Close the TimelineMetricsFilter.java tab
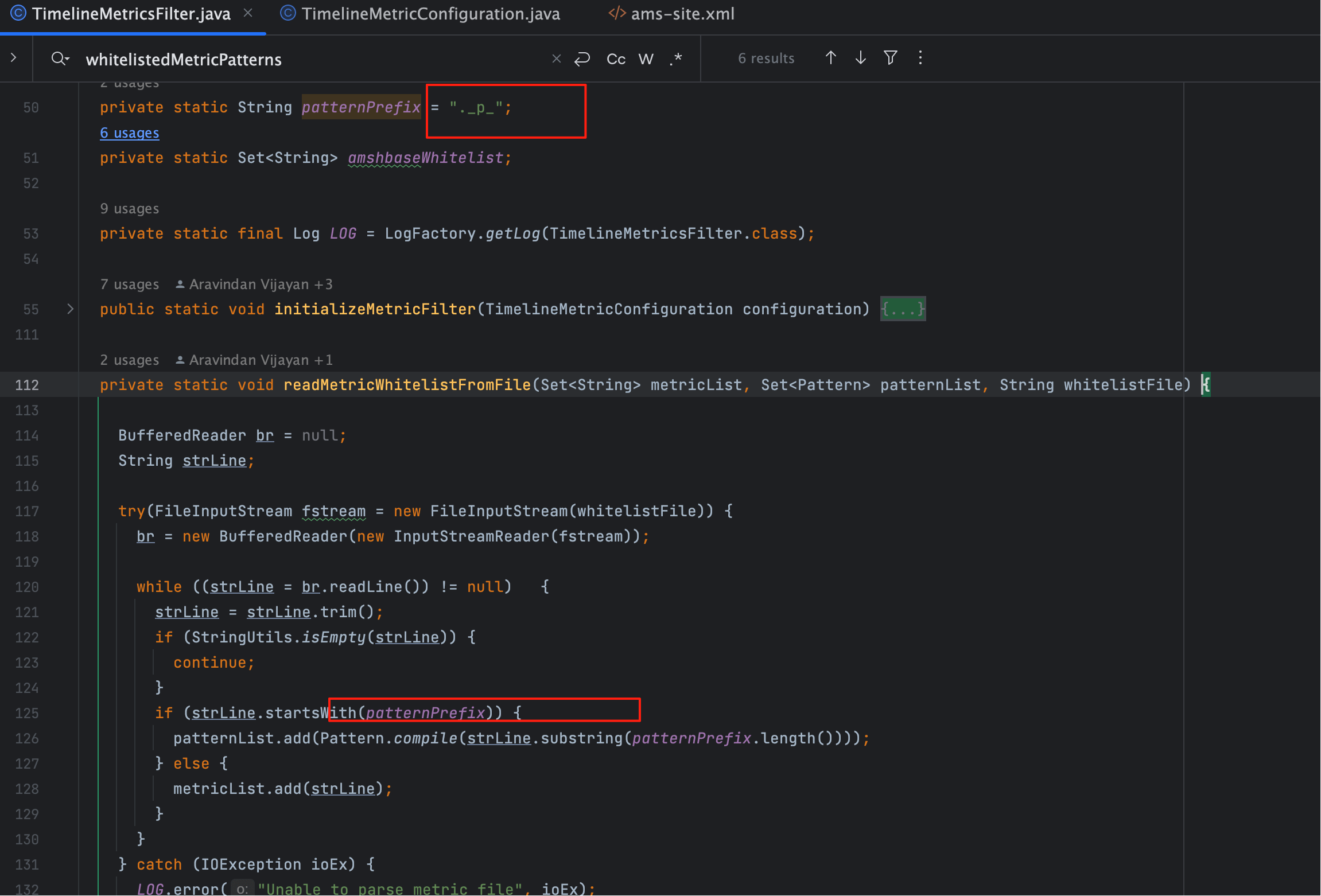1321x896 pixels. 248,13
